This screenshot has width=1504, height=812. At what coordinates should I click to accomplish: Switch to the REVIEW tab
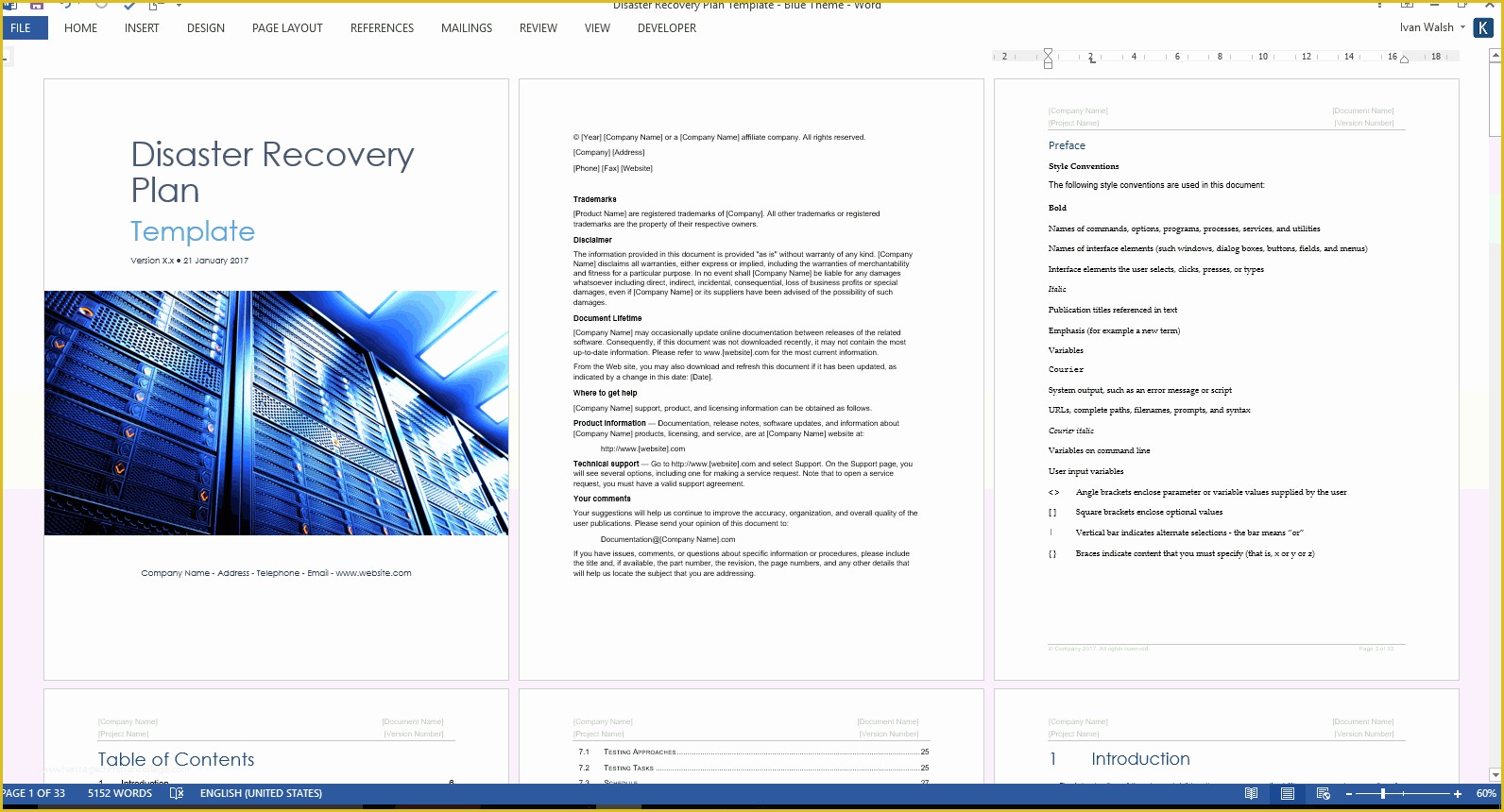[x=538, y=28]
